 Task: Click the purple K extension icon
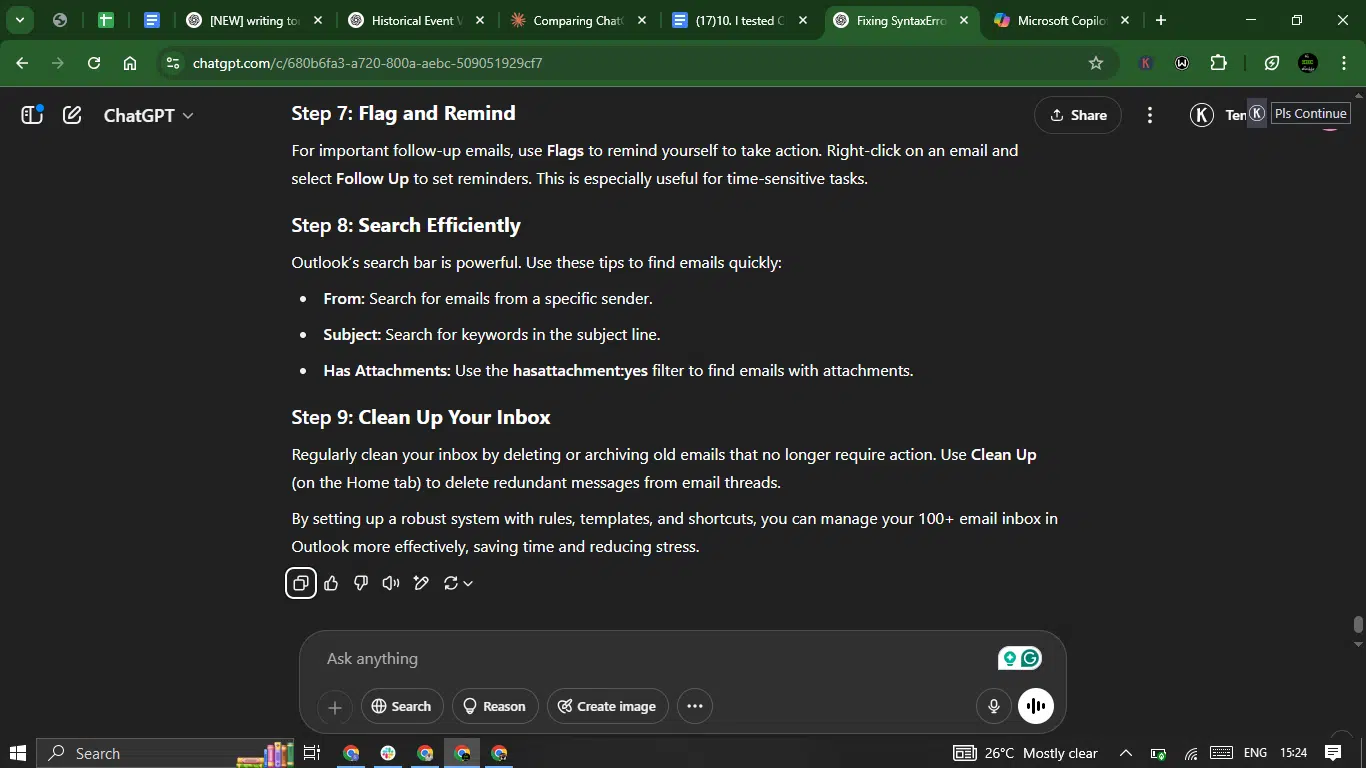click(x=1146, y=63)
